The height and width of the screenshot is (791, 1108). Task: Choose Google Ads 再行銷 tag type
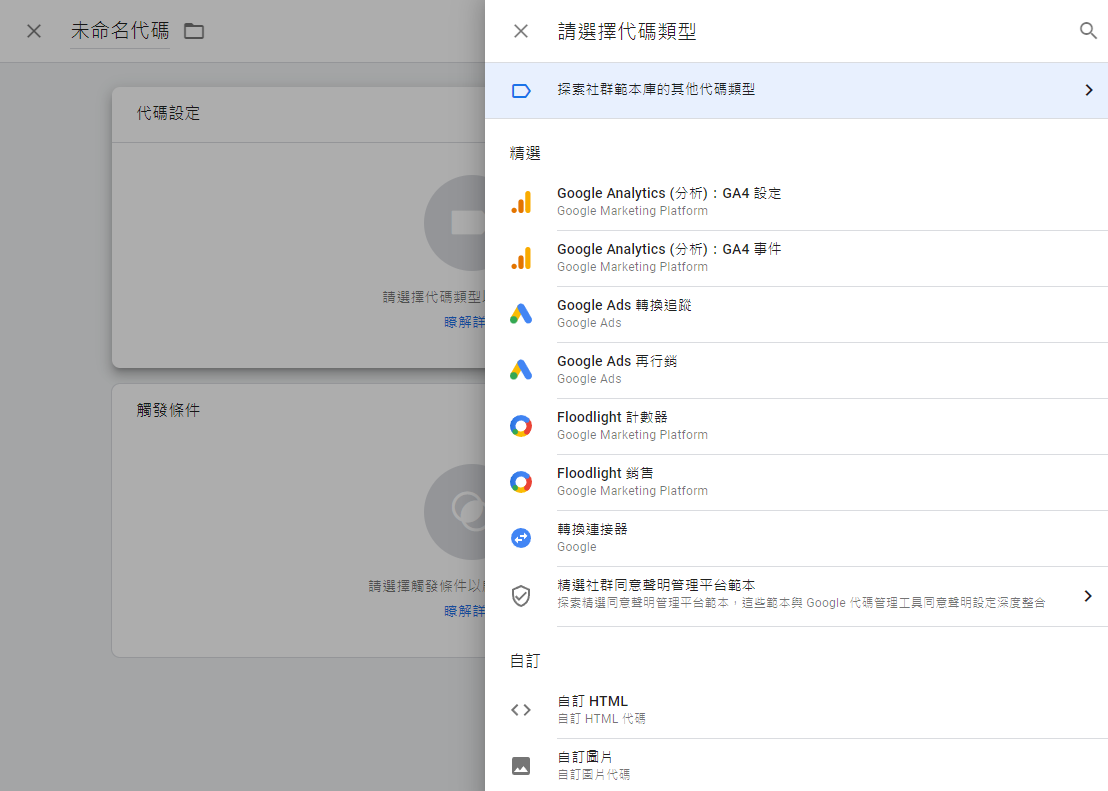pyautogui.click(x=796, y=370)
